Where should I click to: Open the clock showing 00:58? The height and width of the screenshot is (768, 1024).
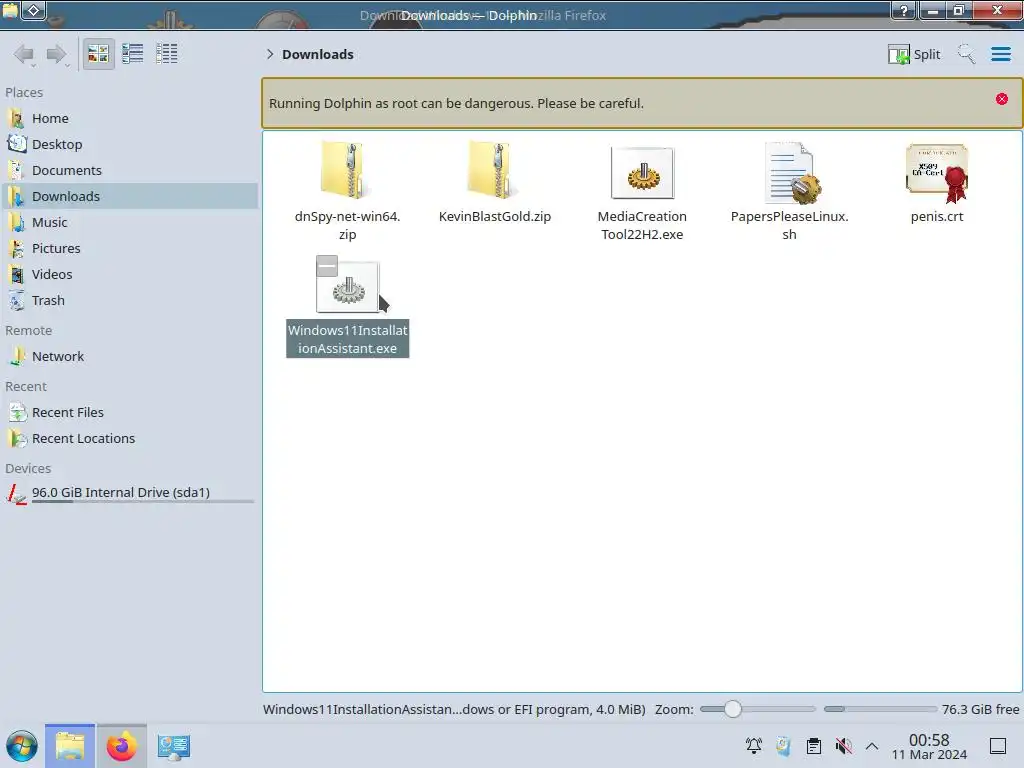tap(929, 746)
